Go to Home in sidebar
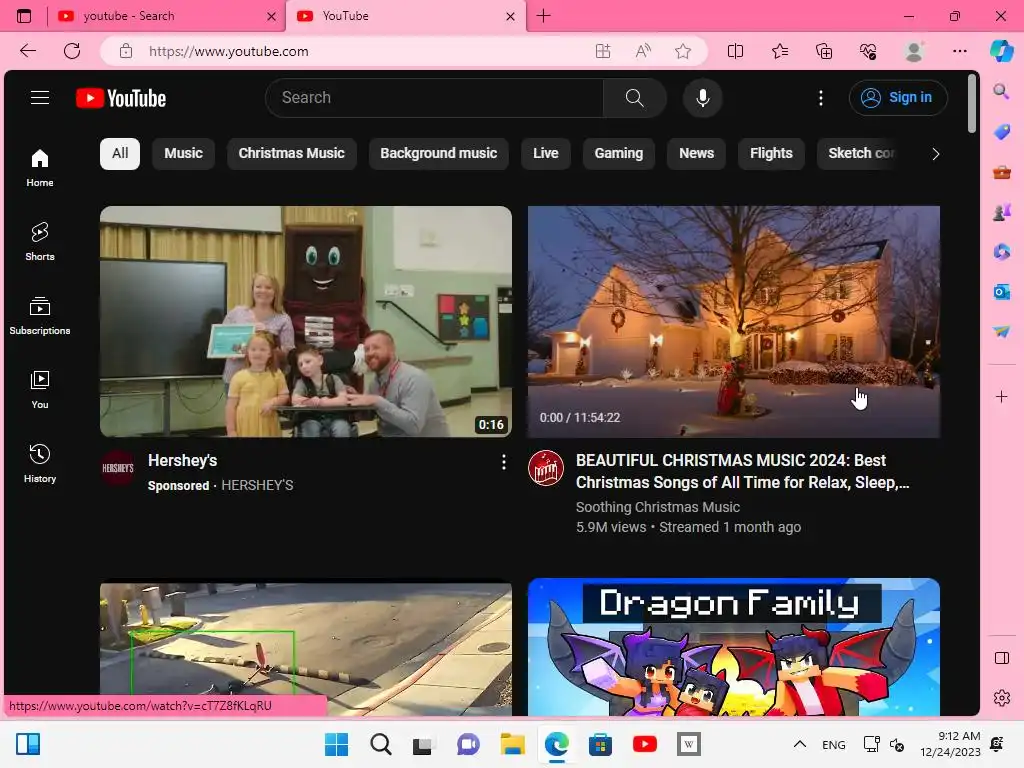The height and width of the screenshot is (768, 1024). pyautogui.click(x=40, y=168)
